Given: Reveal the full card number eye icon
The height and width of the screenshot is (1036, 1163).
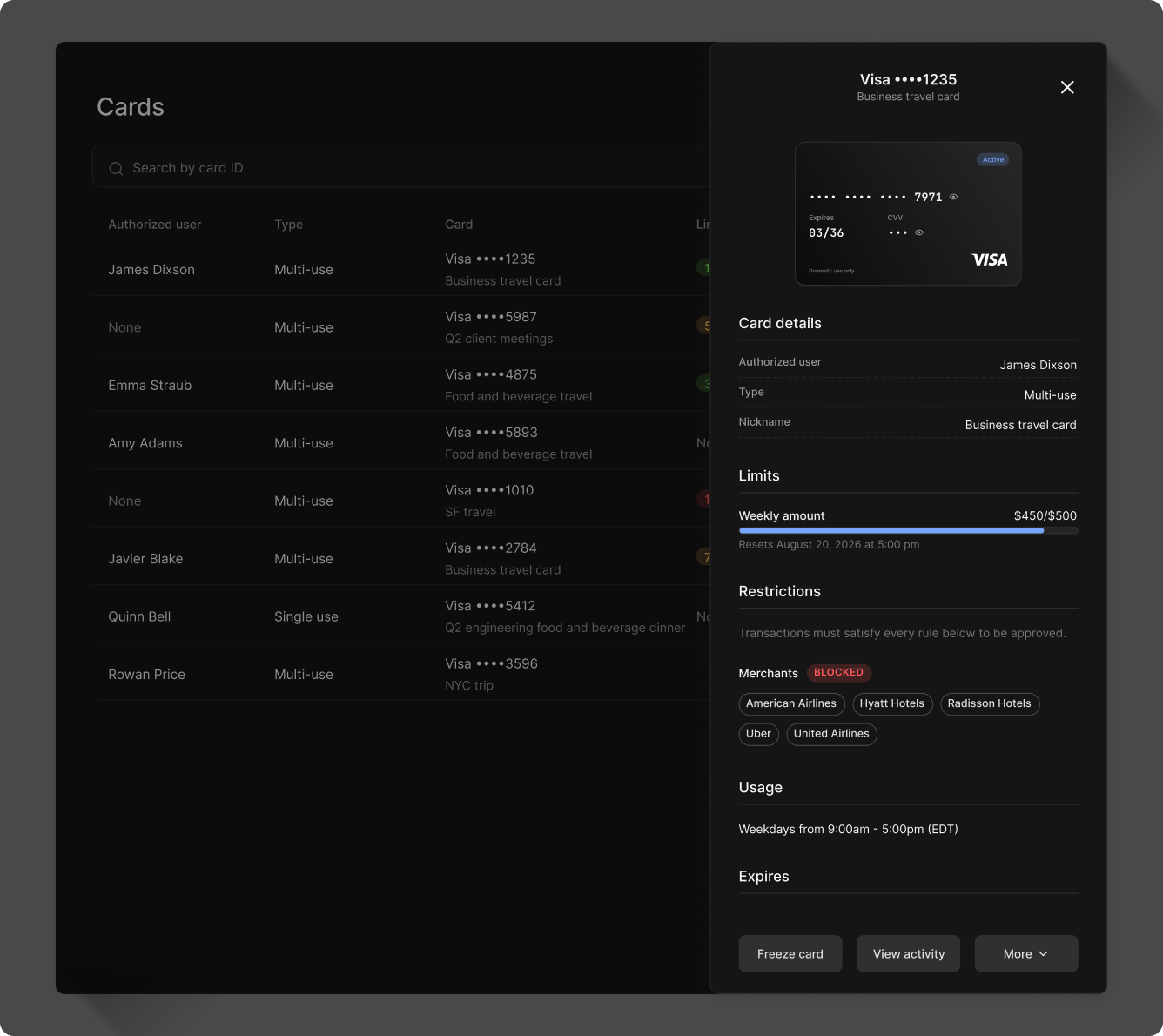Looking at the screenshot, I should [x=954, y=197].
